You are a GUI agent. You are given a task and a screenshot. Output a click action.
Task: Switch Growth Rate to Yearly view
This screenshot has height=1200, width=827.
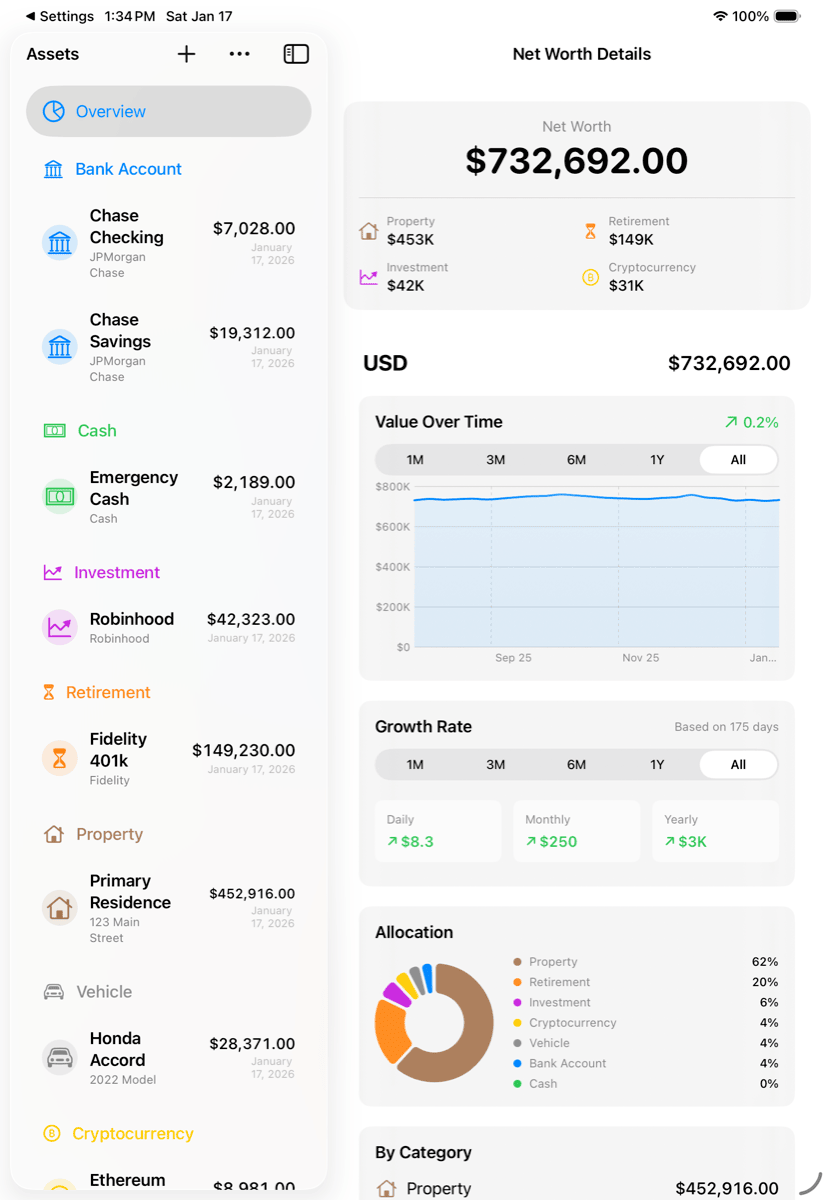point(715,831)
